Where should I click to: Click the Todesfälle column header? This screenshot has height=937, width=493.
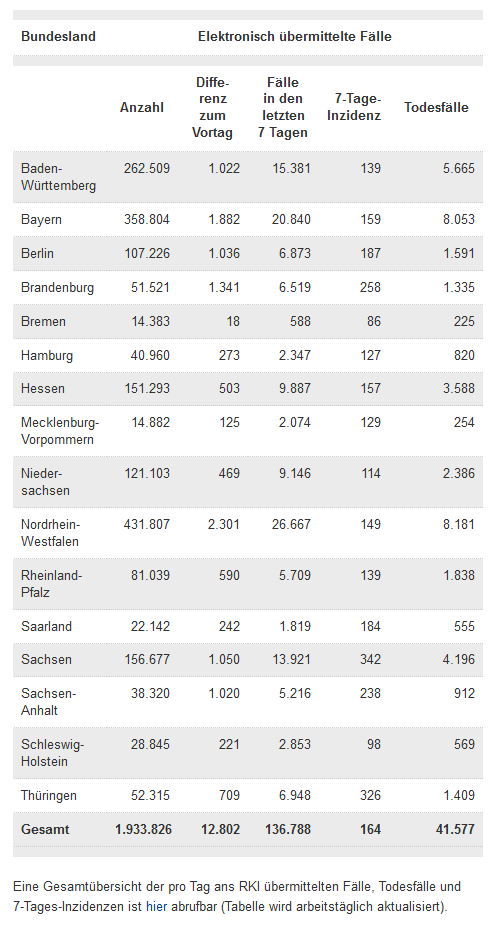pos(436,108)
